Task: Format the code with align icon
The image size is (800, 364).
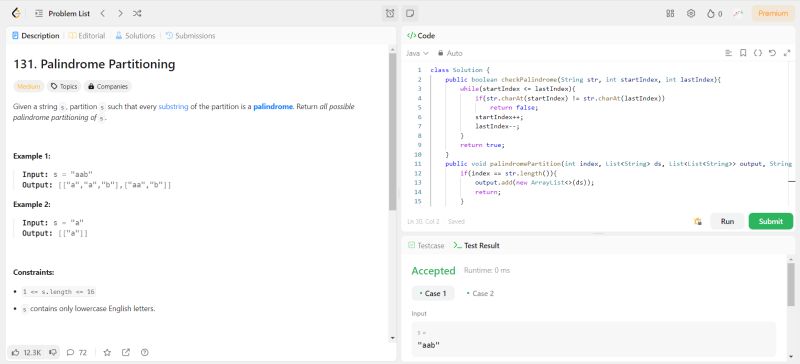Action: pyautogui.click(x=728, y=53)
